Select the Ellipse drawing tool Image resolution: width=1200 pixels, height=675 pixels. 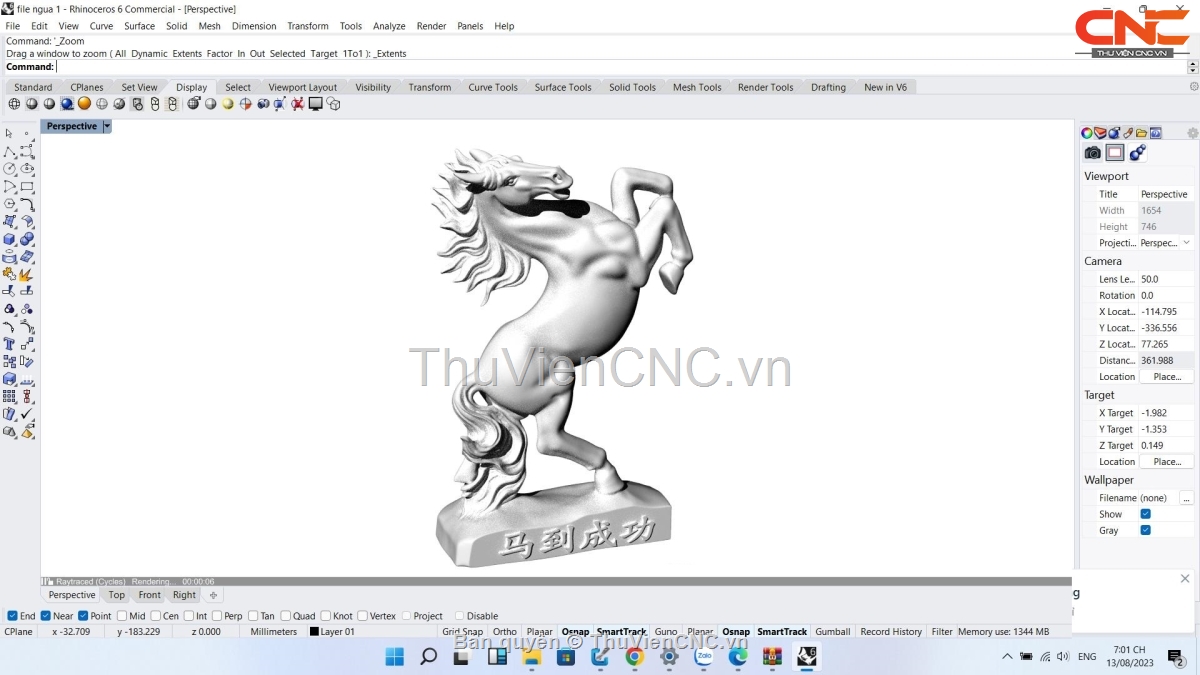[x=27, y=168]
